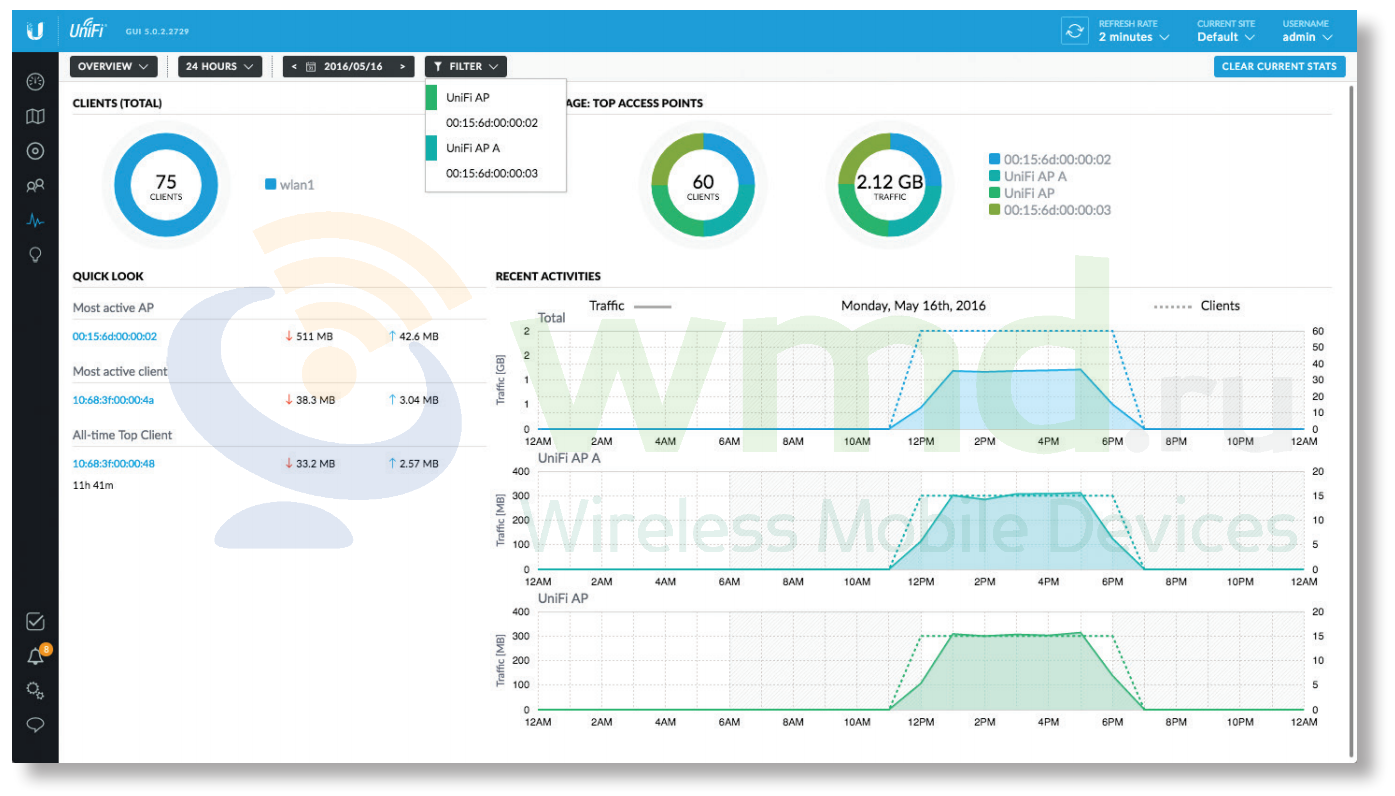Click the Most active AP label
The image size is (1395, 796).
click(113, 308)
